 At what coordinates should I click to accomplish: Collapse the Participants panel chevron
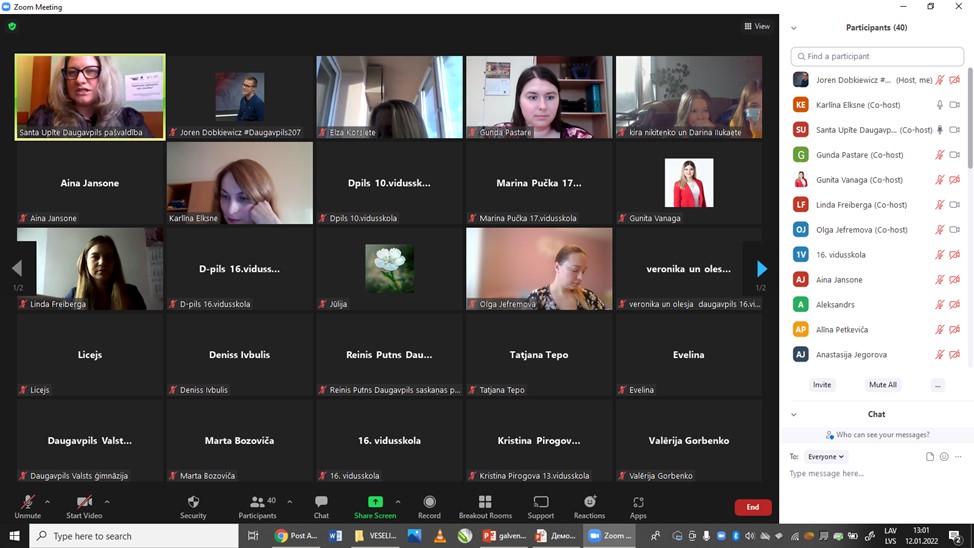click(x=794, y=28)
